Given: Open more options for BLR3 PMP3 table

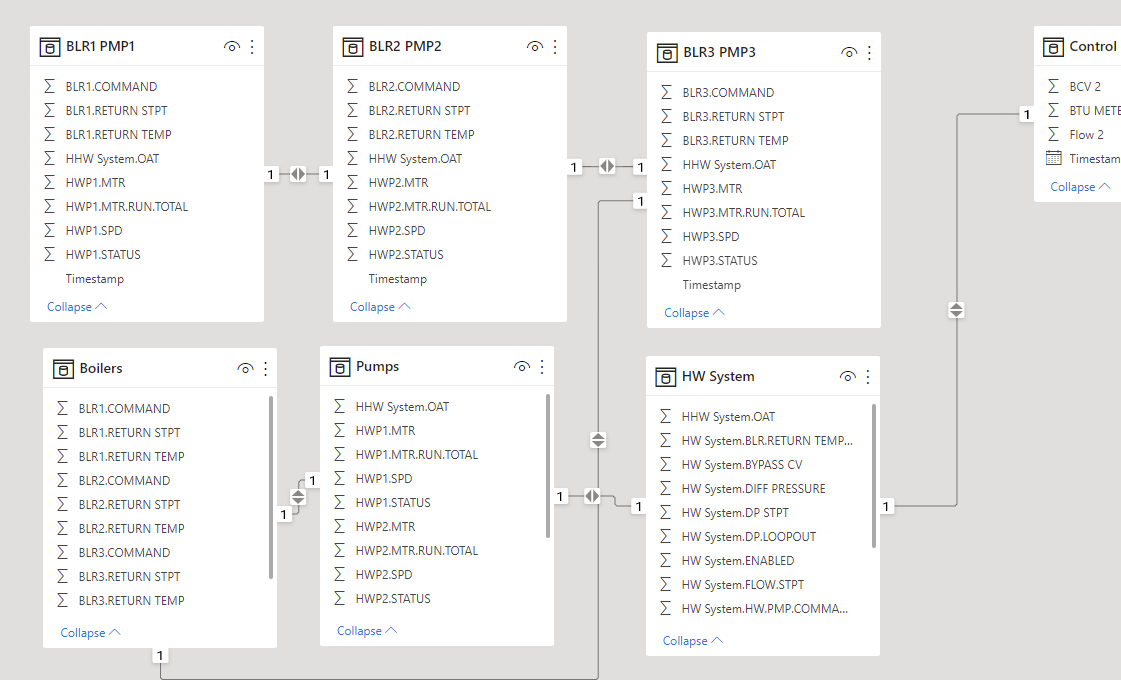Looking at the screenshot, I should coord(869,53).
